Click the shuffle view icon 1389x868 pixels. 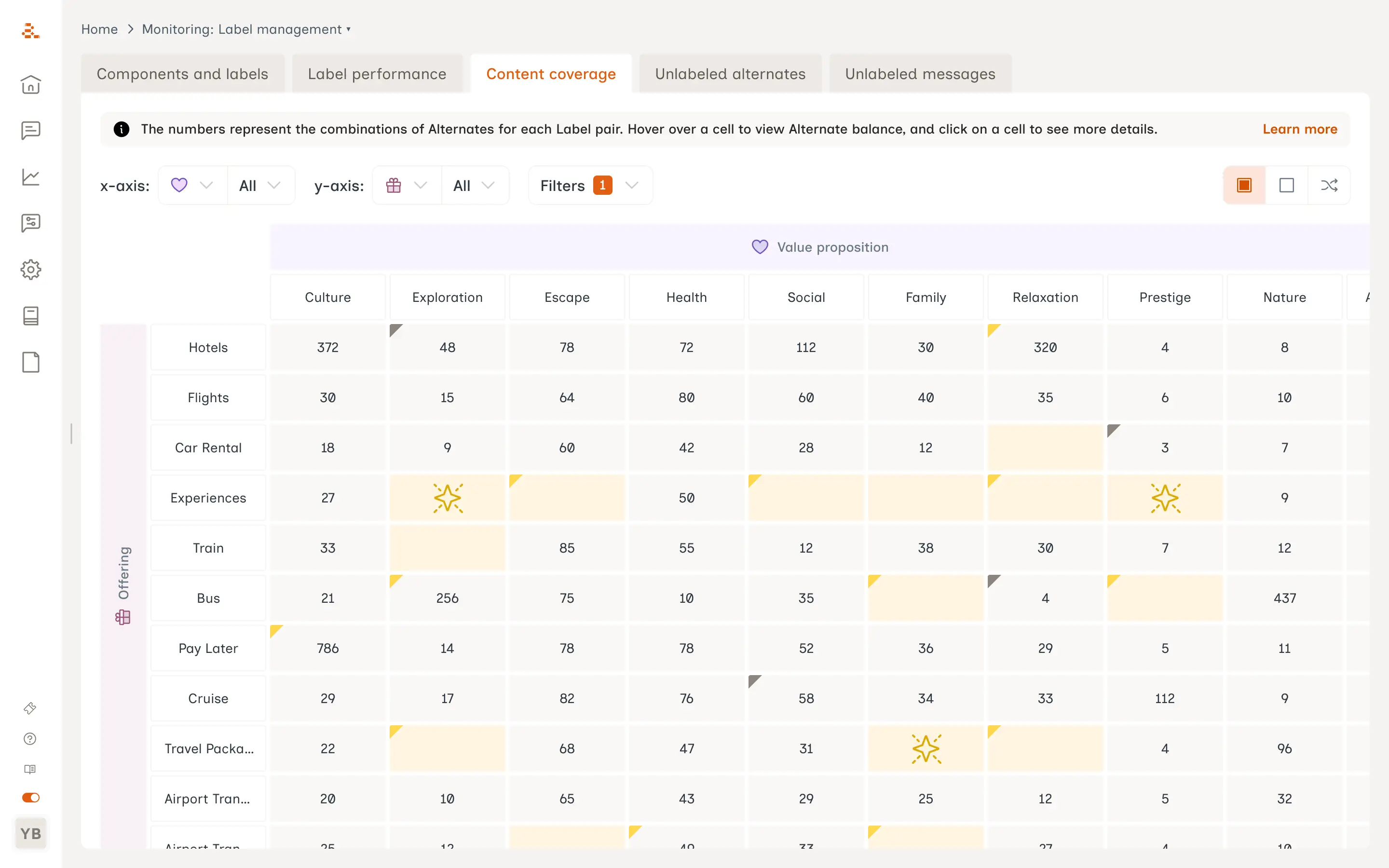[x=1329, y=185]
